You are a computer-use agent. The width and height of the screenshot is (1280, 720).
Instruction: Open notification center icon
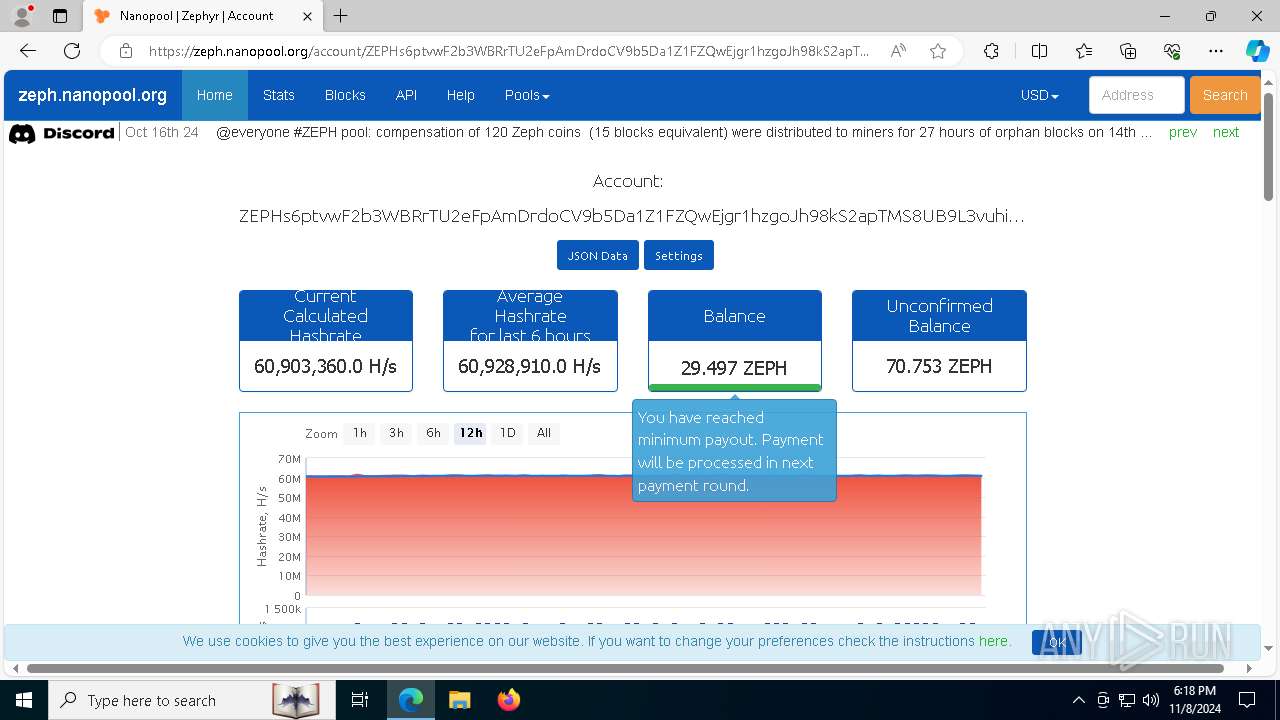[1247, 700]
